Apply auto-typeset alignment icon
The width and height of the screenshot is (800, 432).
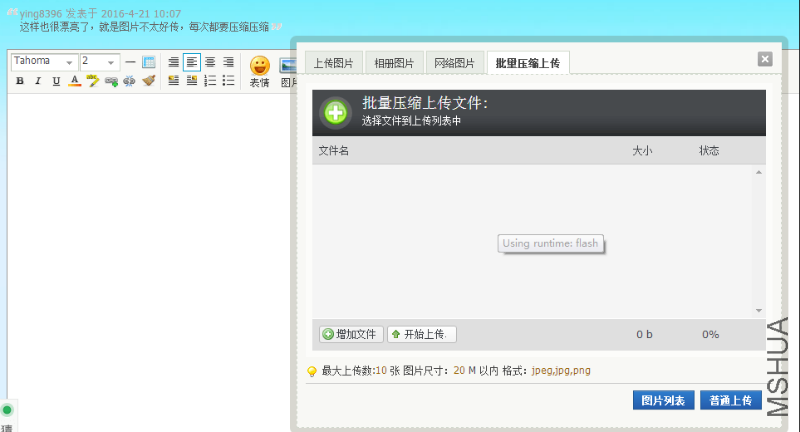click(x=173, y=62)
